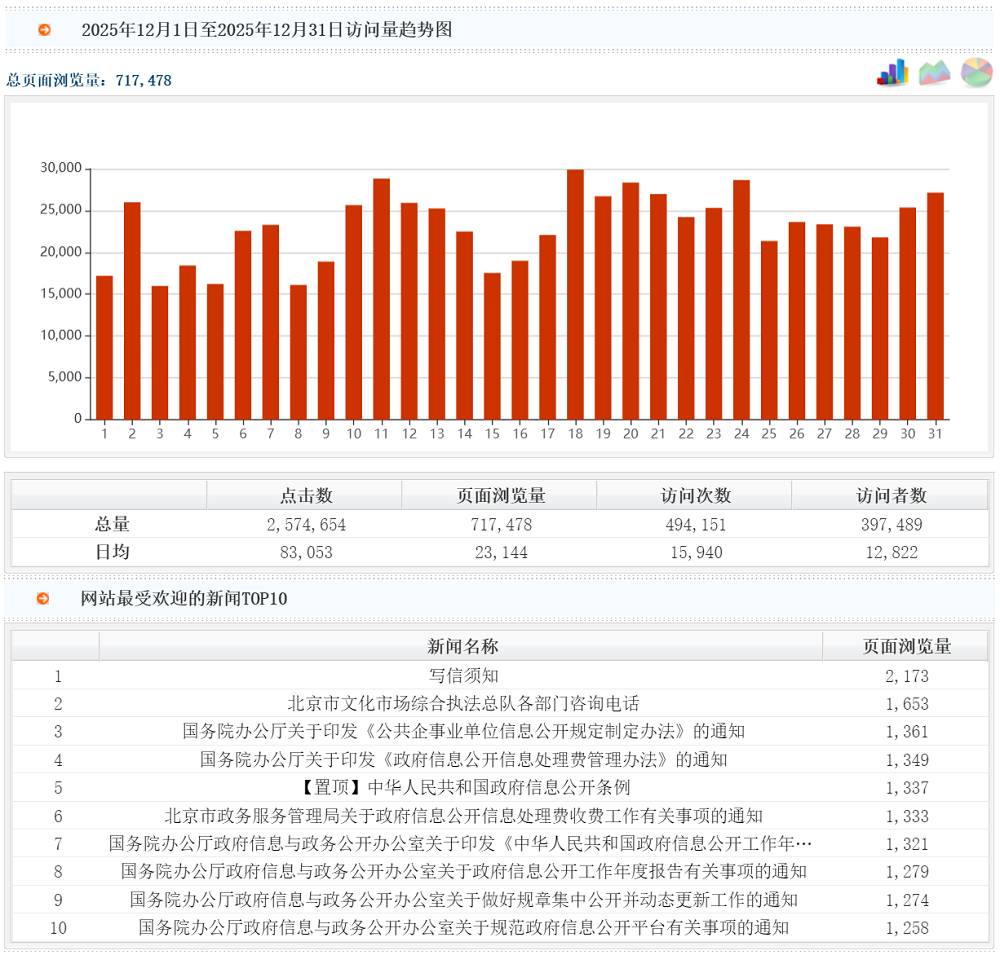Open tenth-ranked 规范政府信息公开平台 notice
1000x955 pixels.
[x=463, y=928]
